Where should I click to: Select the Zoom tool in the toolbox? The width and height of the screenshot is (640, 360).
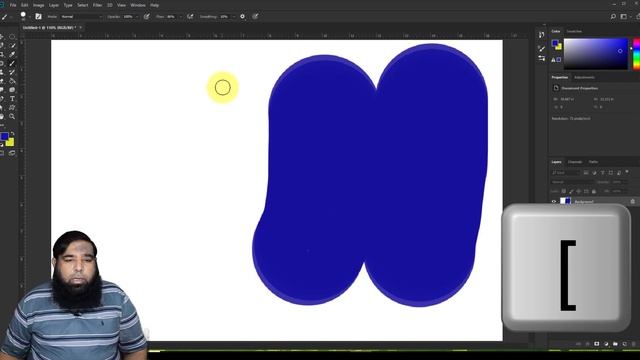point(12,117)
